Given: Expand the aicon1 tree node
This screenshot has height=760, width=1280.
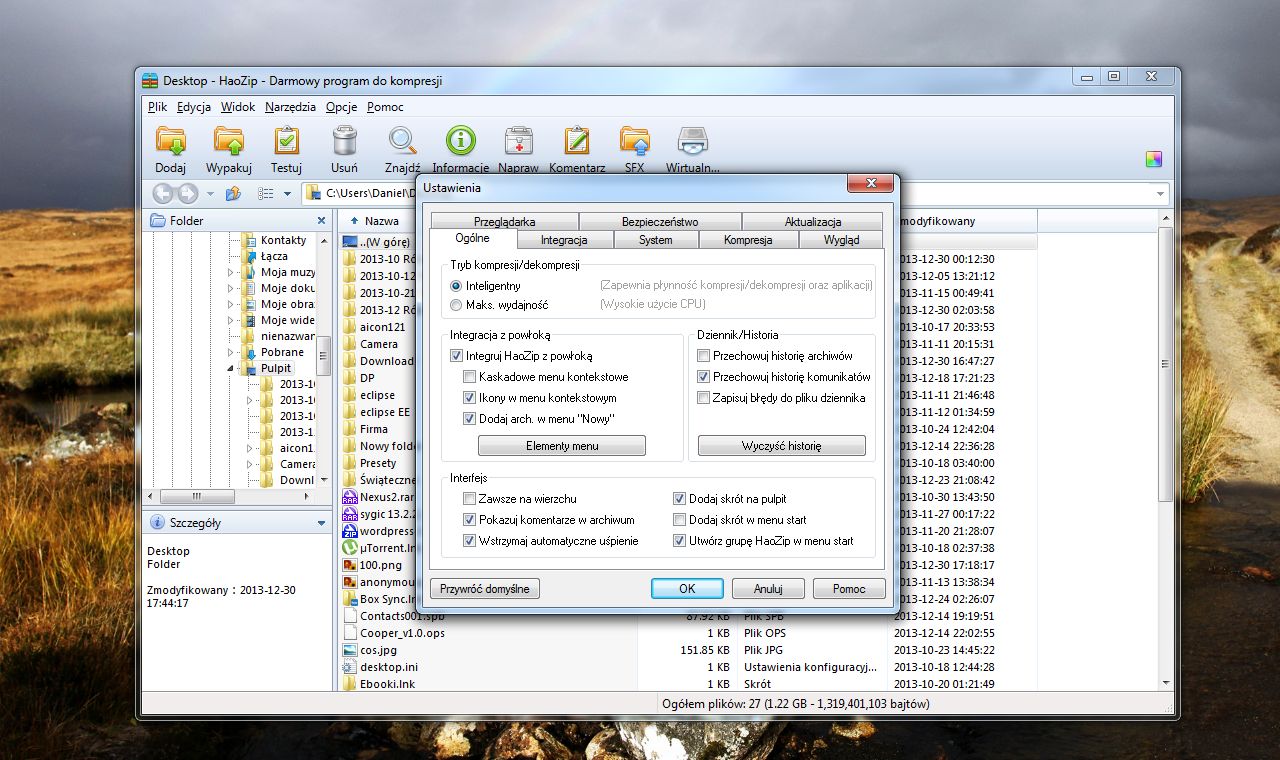Looking at the screenshot, I should 250,448.
